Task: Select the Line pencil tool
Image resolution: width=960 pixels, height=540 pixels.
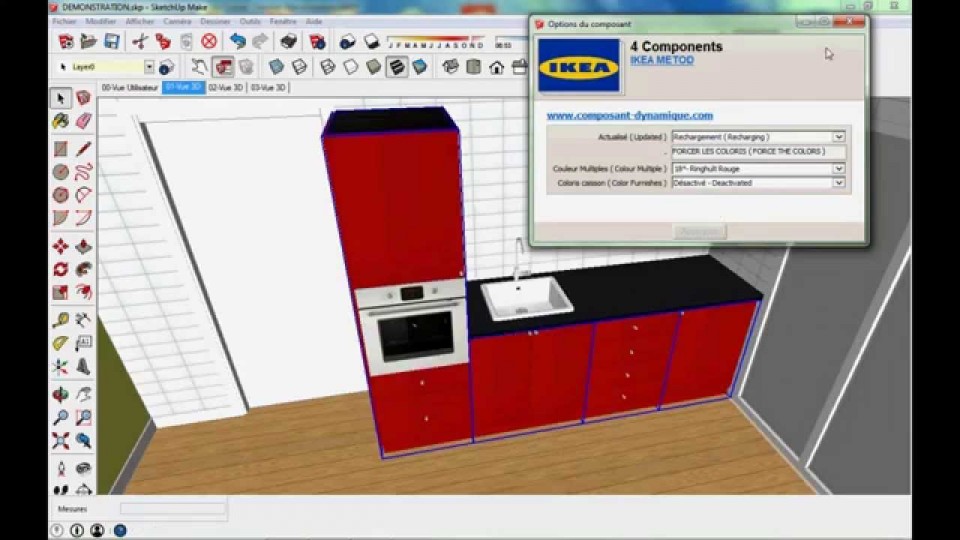Action: 84,149
